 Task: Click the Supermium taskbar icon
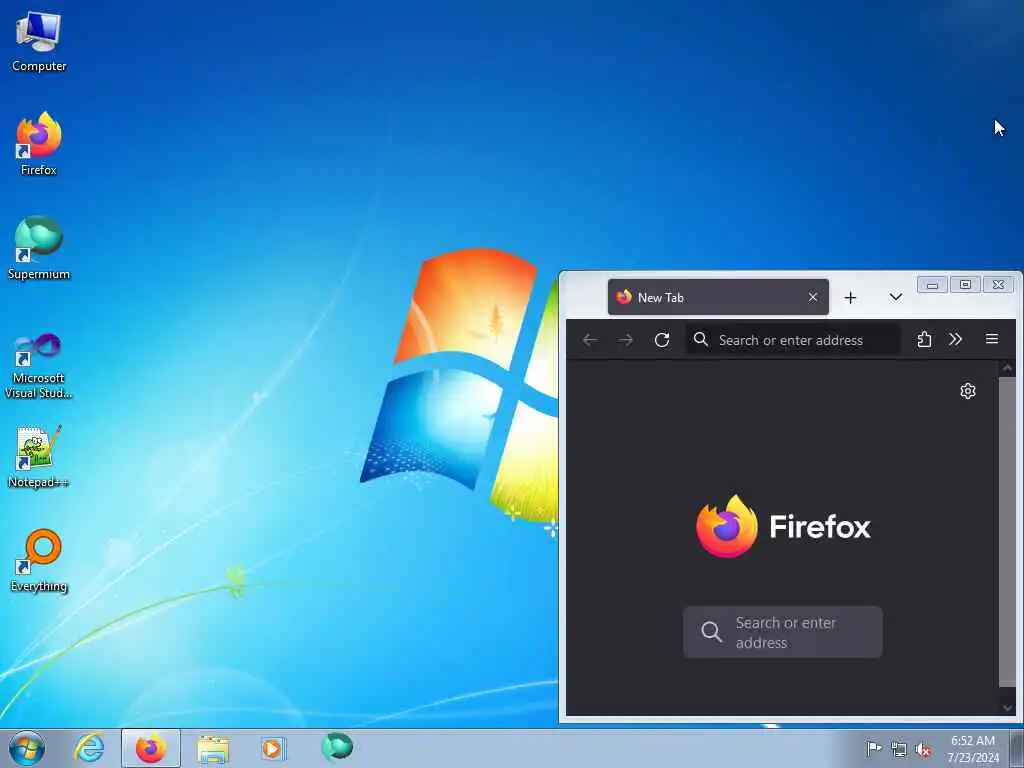(337, 747)
